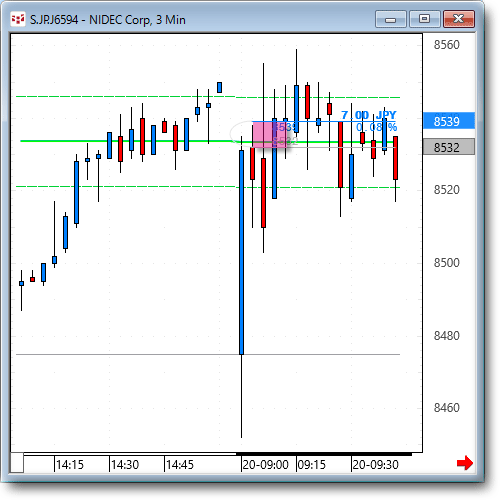
Task: Click the small white box at bottom left
Action: pos(17,463)
